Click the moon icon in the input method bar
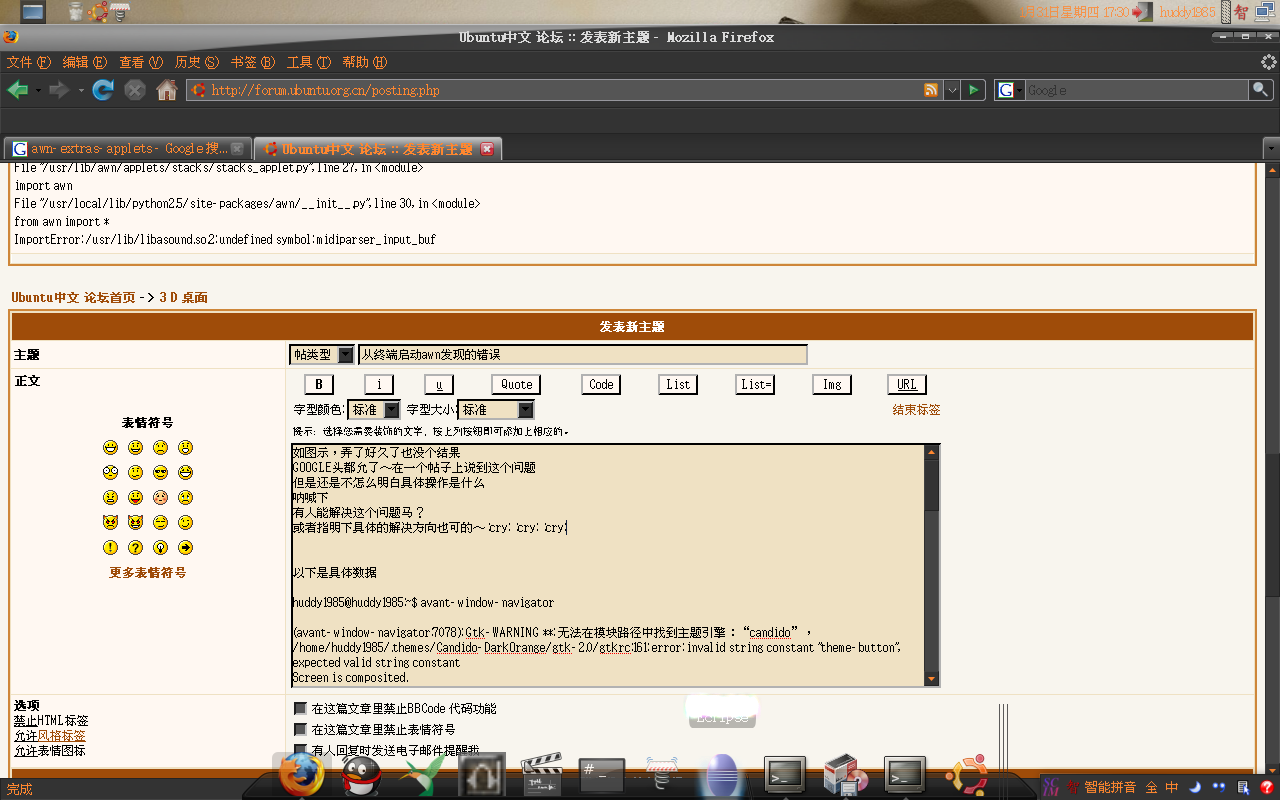Image resolution: width=1280 pixels, height=800 pixels. pos(1194,788)
